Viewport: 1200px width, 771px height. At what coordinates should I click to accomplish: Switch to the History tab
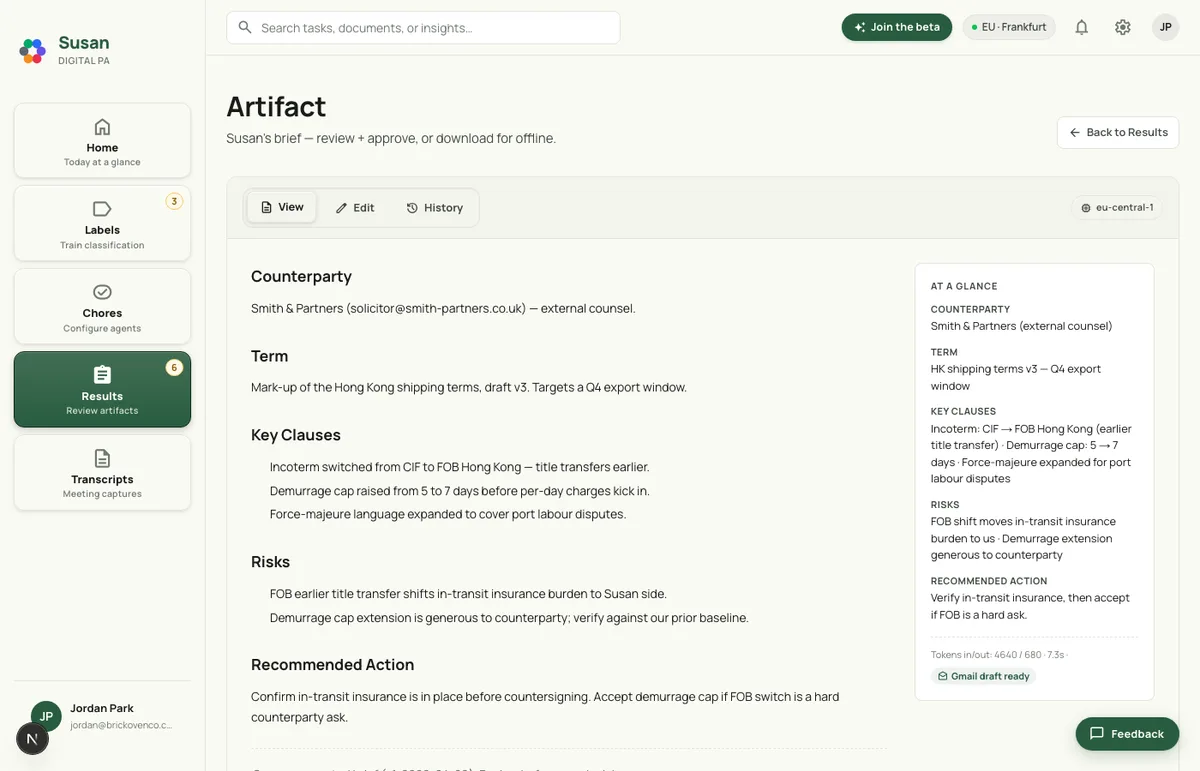pos(435,208)
